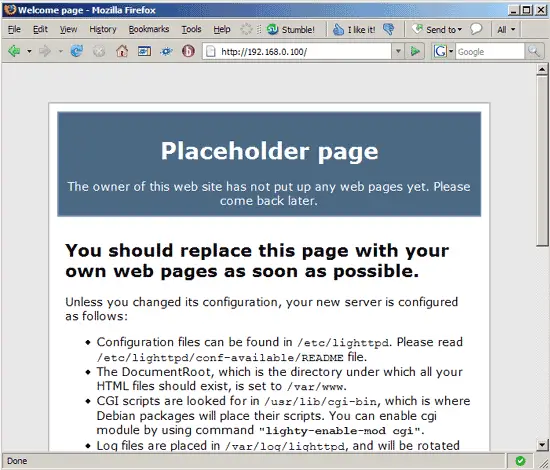Click the Firefox icon in the title bar
This screenshot has height=470, width=550.
(9, 9)
